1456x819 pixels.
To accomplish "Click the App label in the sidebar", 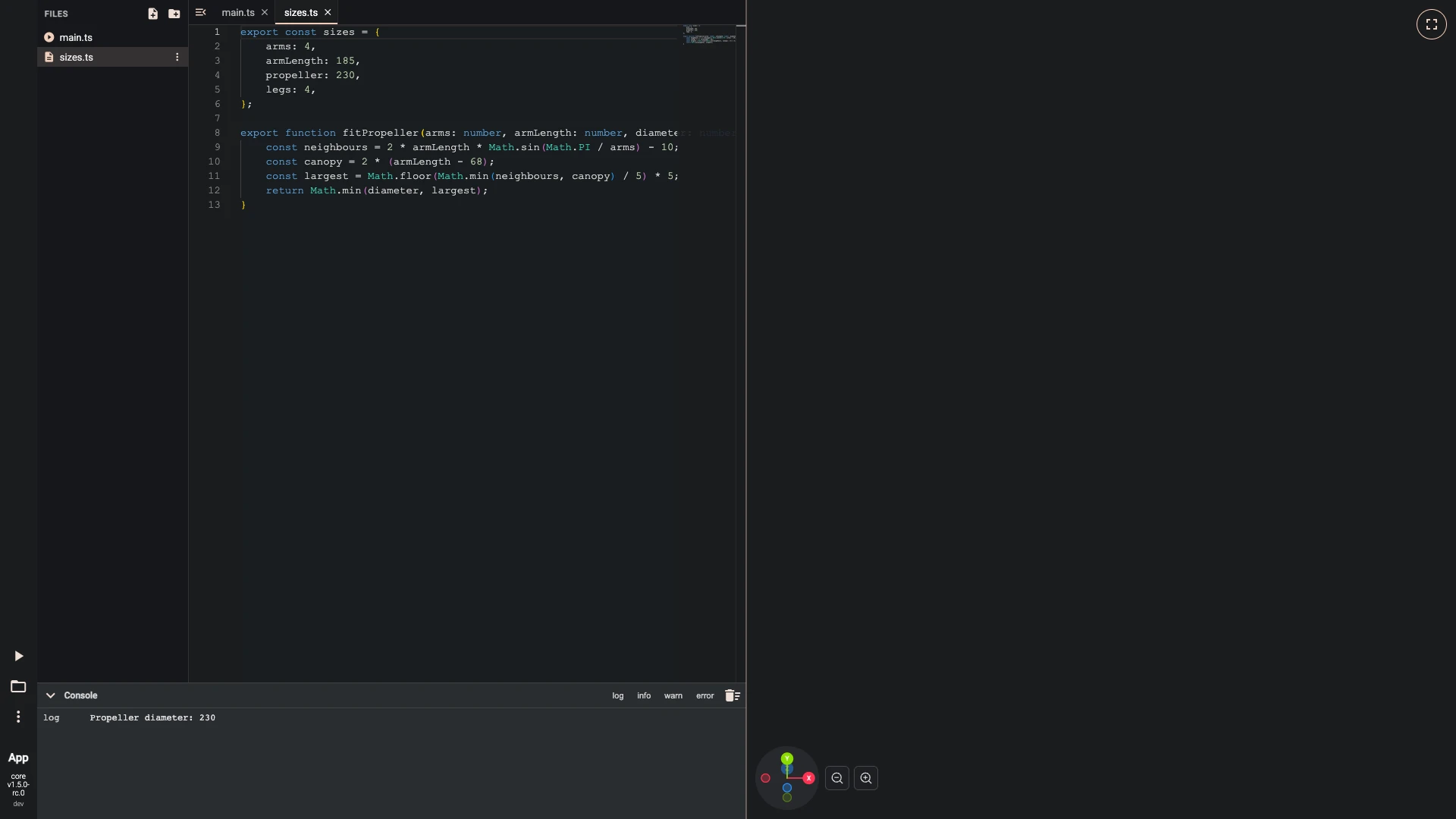I will [18, 758].
